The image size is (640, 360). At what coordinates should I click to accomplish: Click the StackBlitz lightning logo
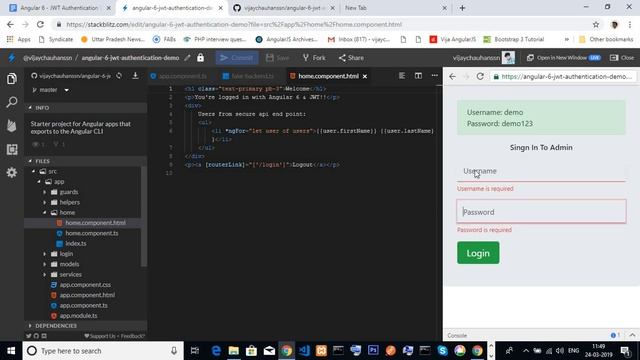point(11,58)
